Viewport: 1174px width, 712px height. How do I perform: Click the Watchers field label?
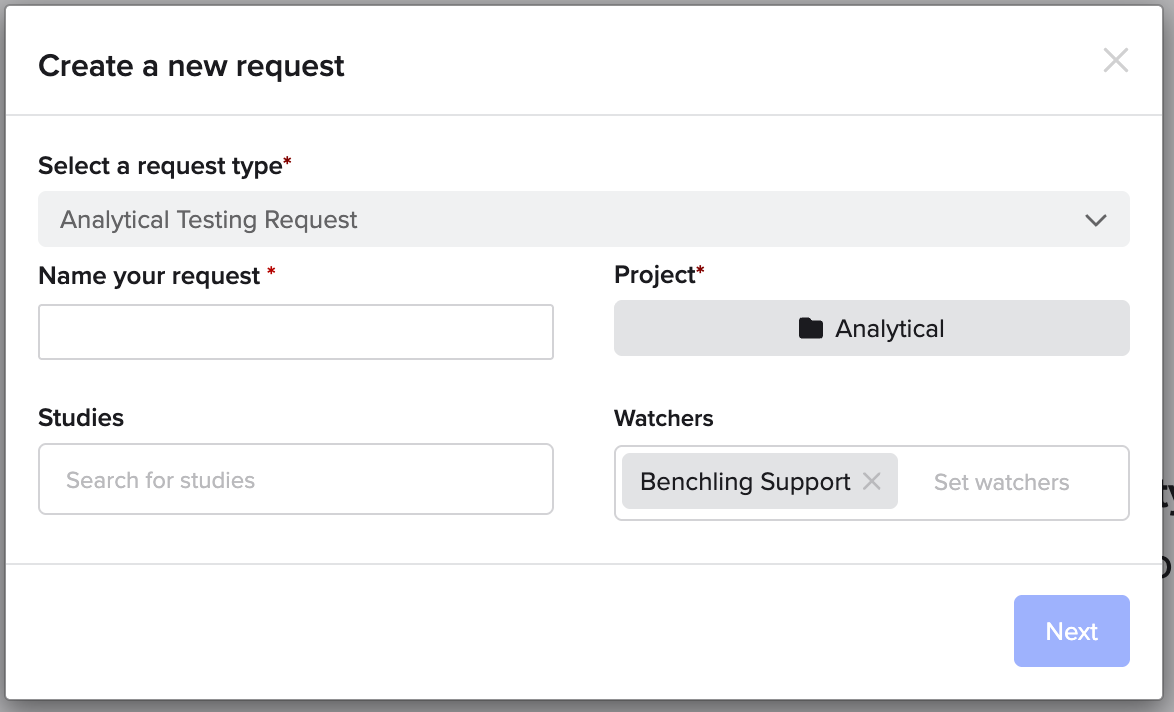point(663,418)
